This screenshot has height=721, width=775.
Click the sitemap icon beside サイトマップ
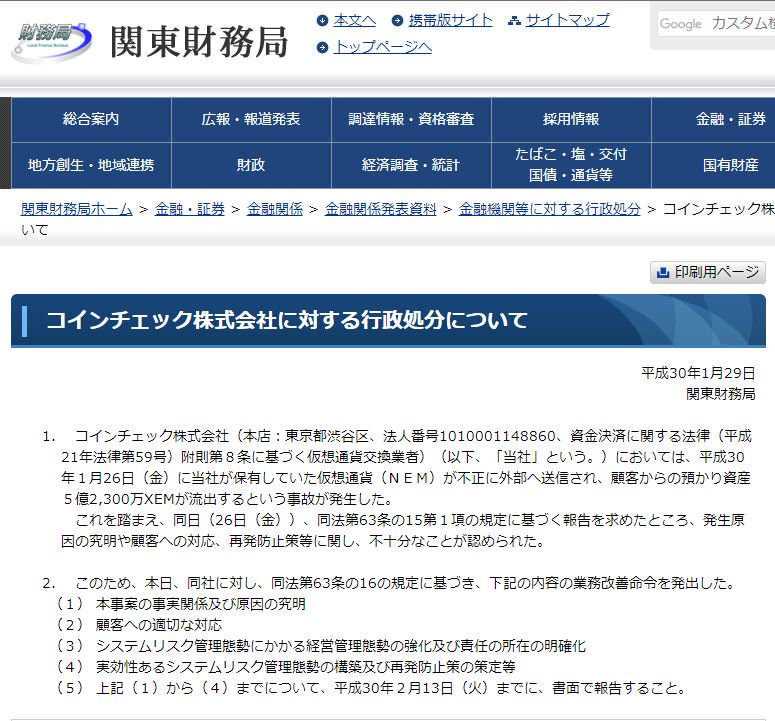pos(514,21)
